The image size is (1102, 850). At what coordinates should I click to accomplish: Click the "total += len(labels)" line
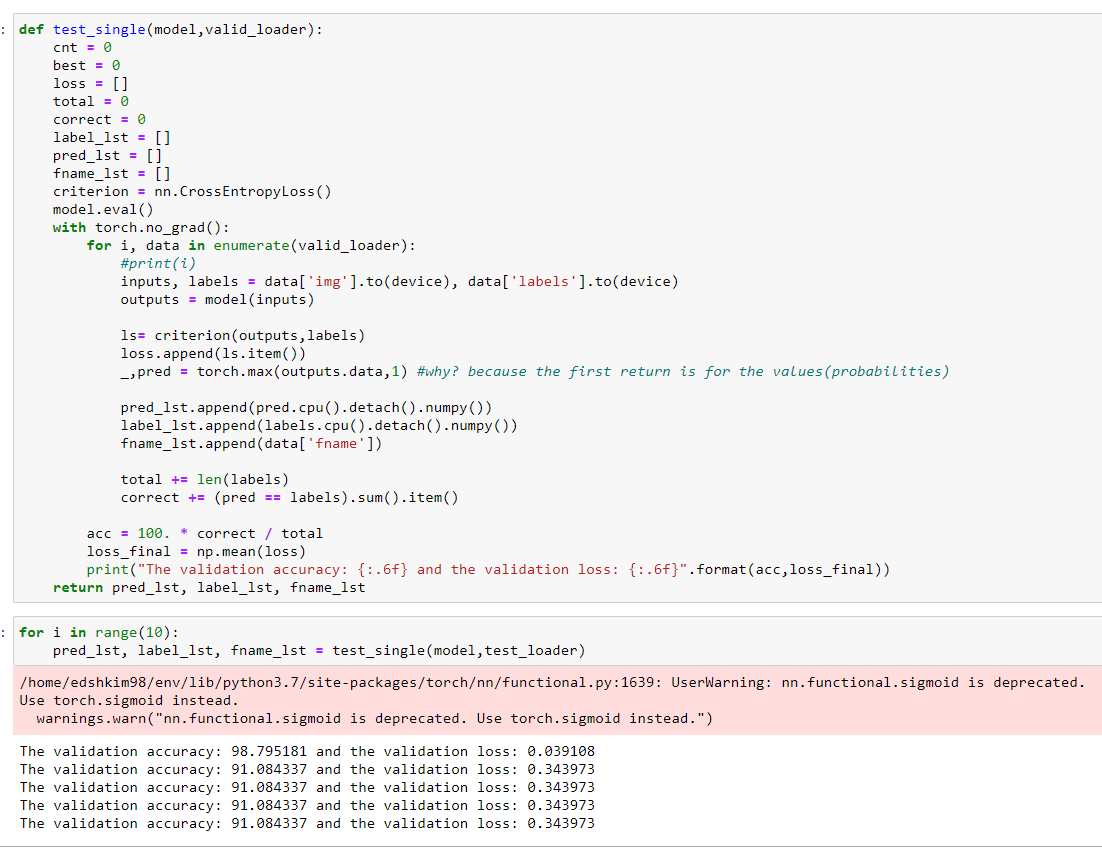point(205,479)
